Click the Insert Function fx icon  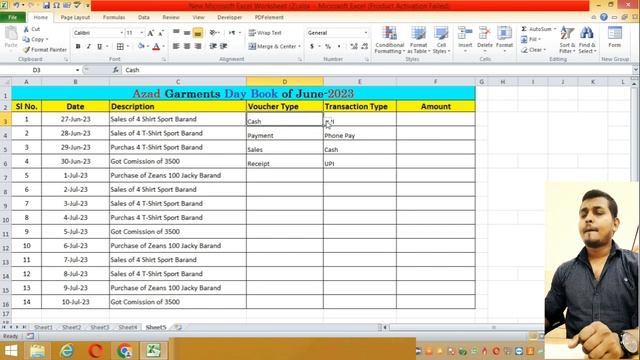pos(116,70)
